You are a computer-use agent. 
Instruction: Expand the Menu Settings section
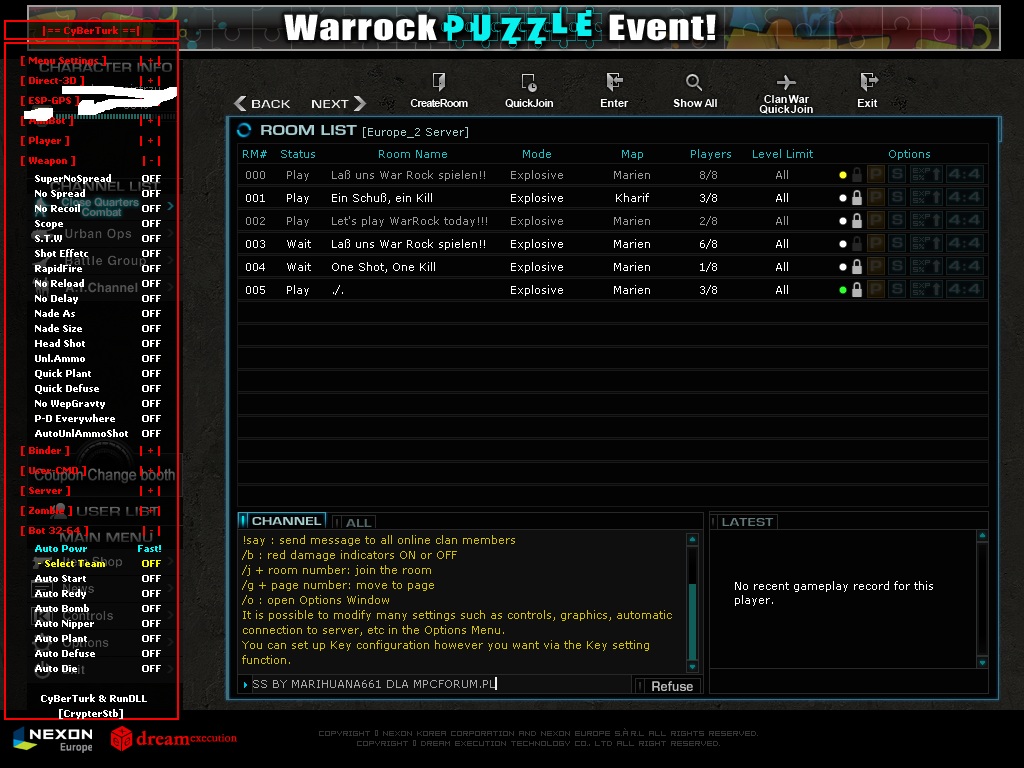click(150, 61)
